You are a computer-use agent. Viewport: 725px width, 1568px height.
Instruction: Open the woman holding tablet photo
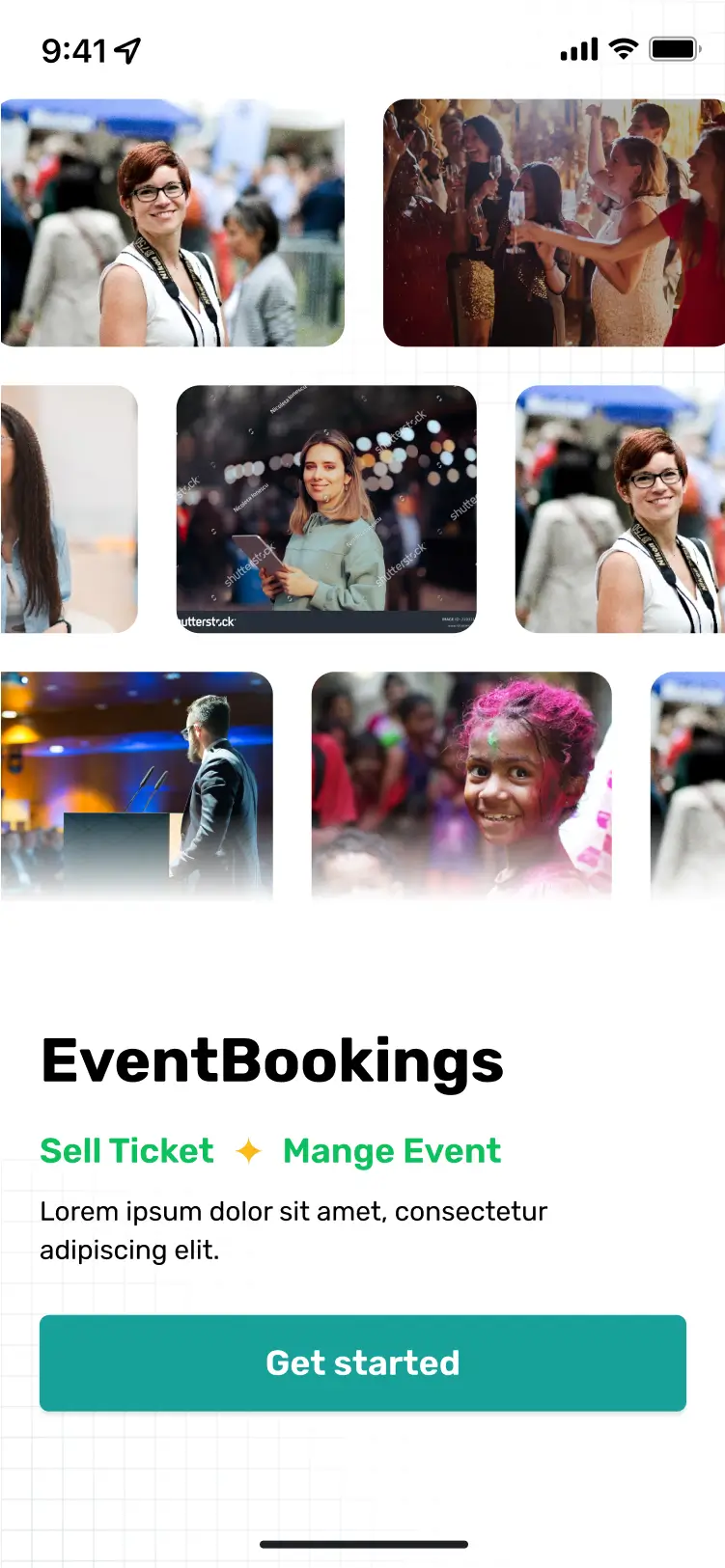click(326, 509)
